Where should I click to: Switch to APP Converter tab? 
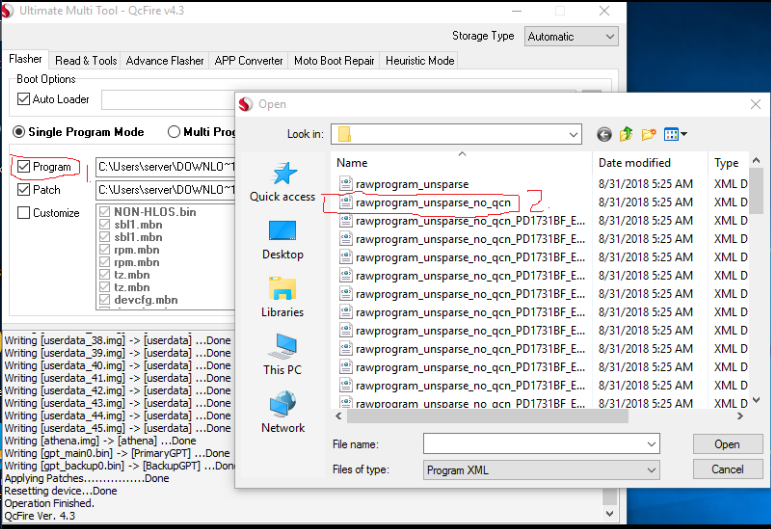249,61
